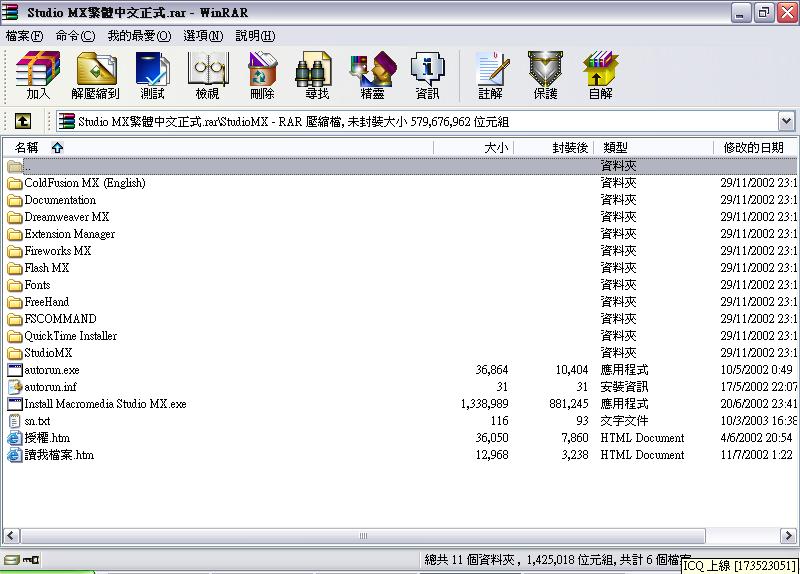Sort by 名稱 column header
Image resolution: width=800 pixels, height=574 pixels.
218,147
